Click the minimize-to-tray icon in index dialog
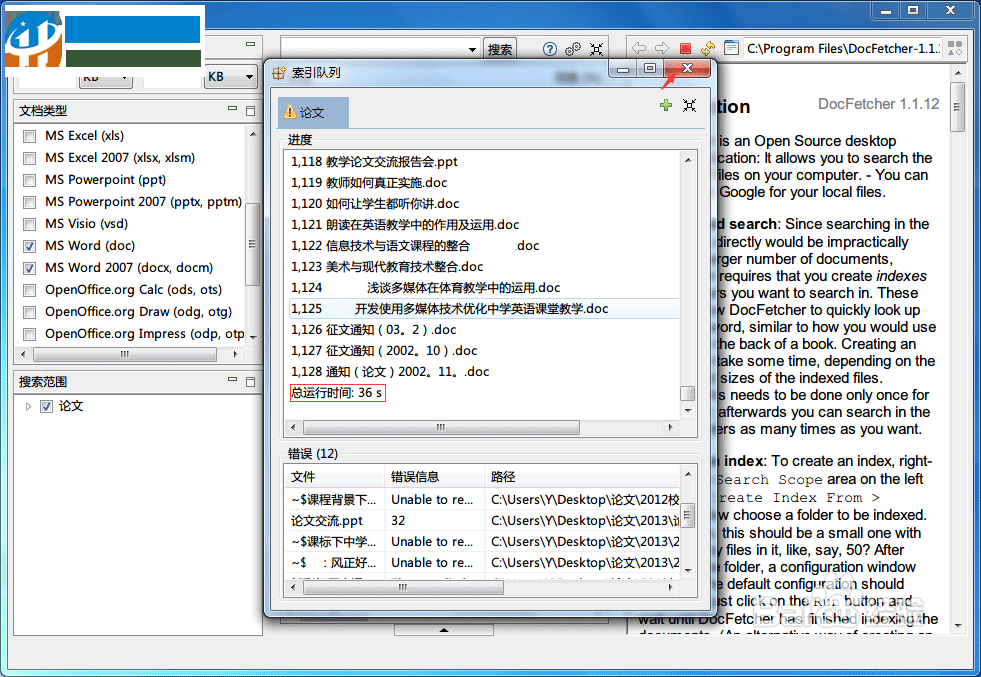The height and width of the screenshot is (677, 981). 689,105
